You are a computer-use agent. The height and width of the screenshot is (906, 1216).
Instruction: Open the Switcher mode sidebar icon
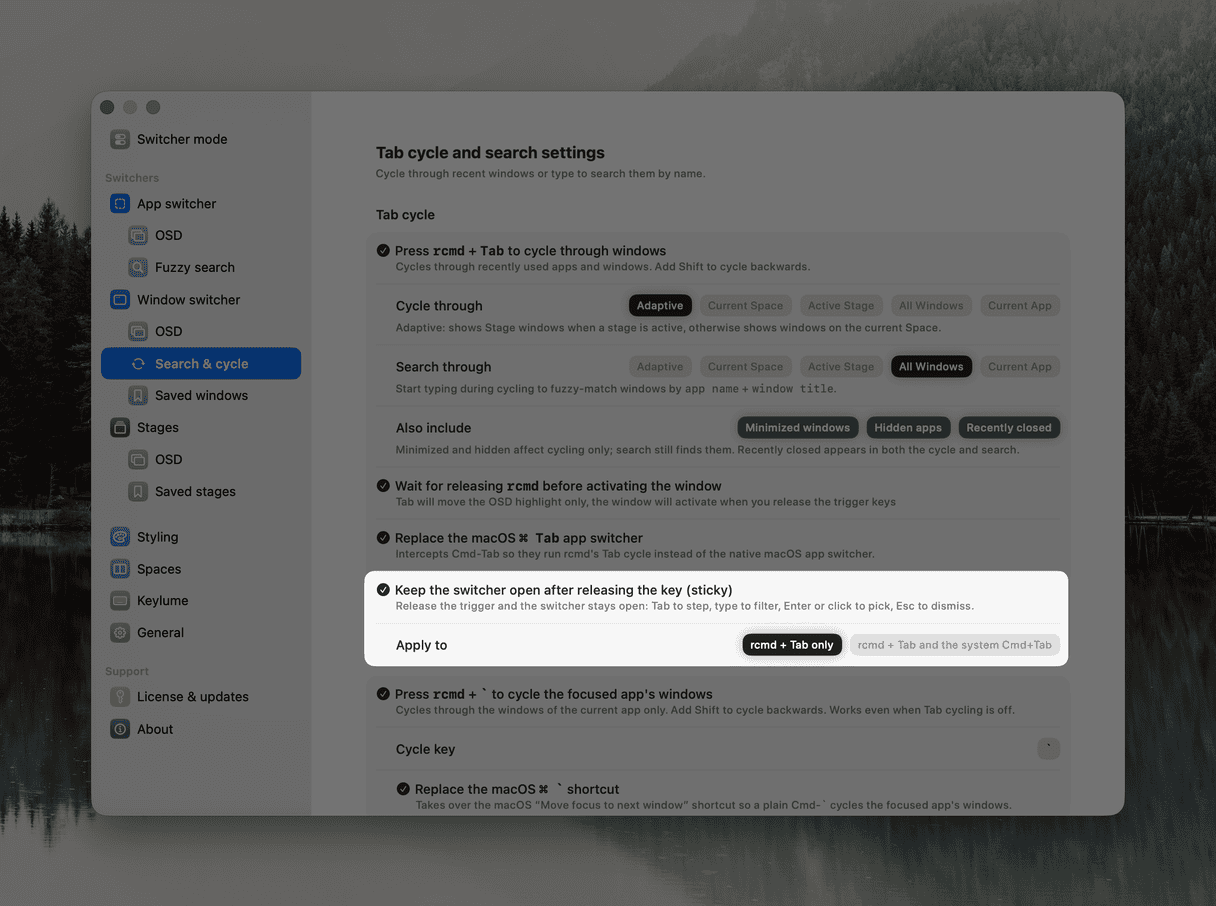pyautogui.click(x=120, y=139)
